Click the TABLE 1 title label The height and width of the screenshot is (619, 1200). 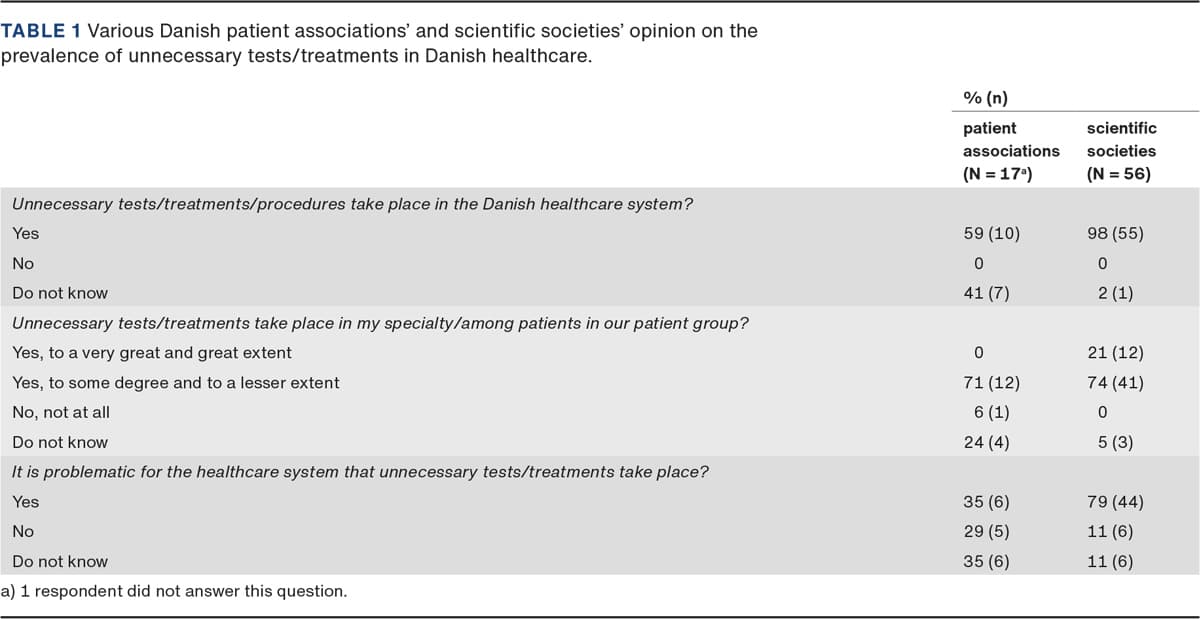pyautogui.click(x=42, y=31)
